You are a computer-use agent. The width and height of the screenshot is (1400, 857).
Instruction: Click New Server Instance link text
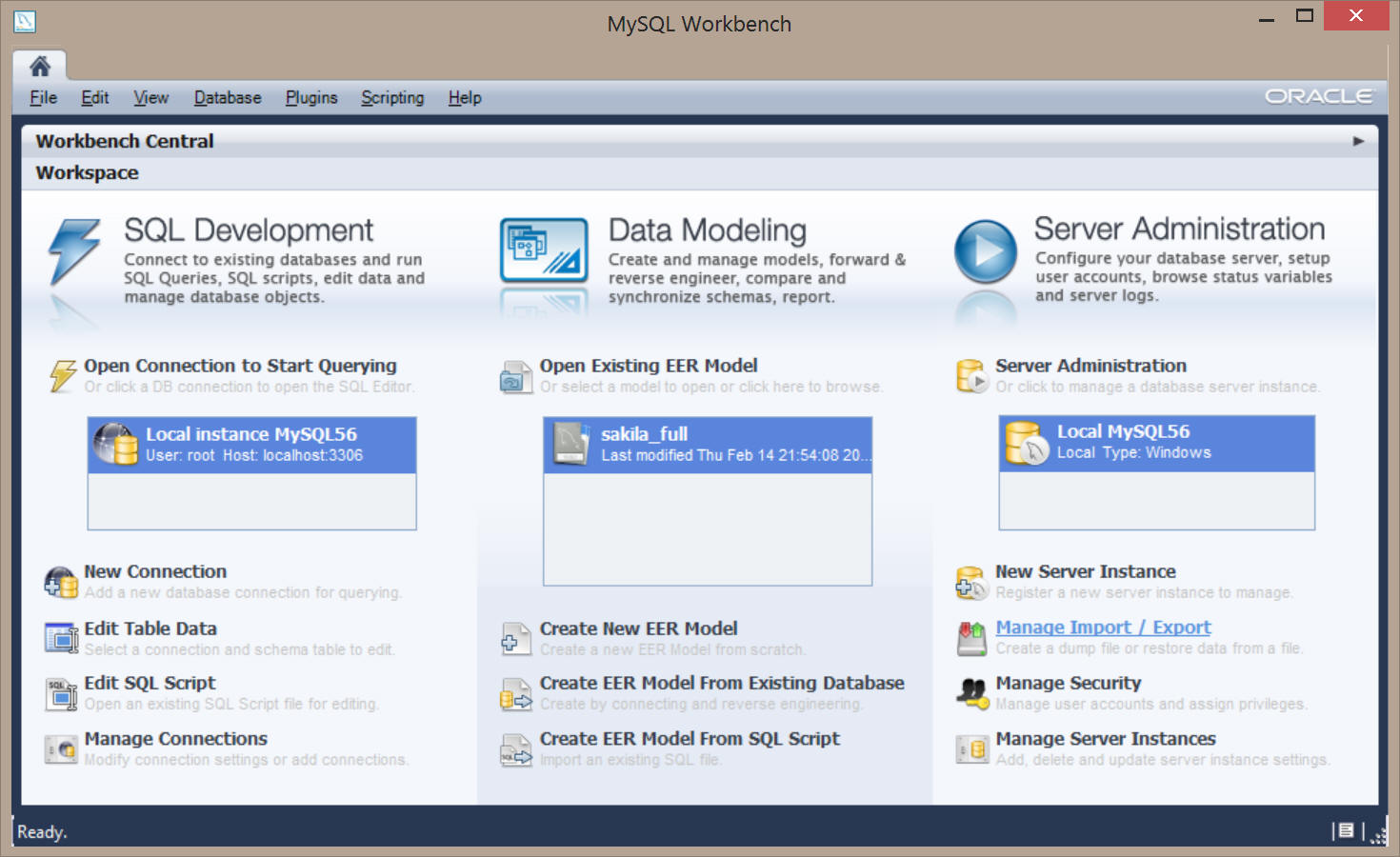(x=1086, y=571)
